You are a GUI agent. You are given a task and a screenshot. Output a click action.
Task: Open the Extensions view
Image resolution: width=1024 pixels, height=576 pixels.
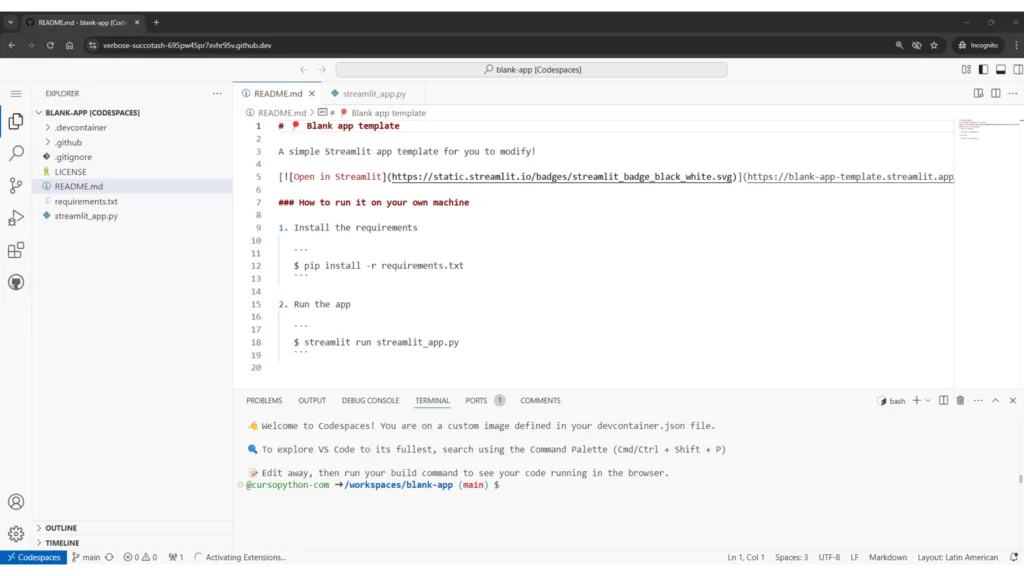[x=15, y=250]
